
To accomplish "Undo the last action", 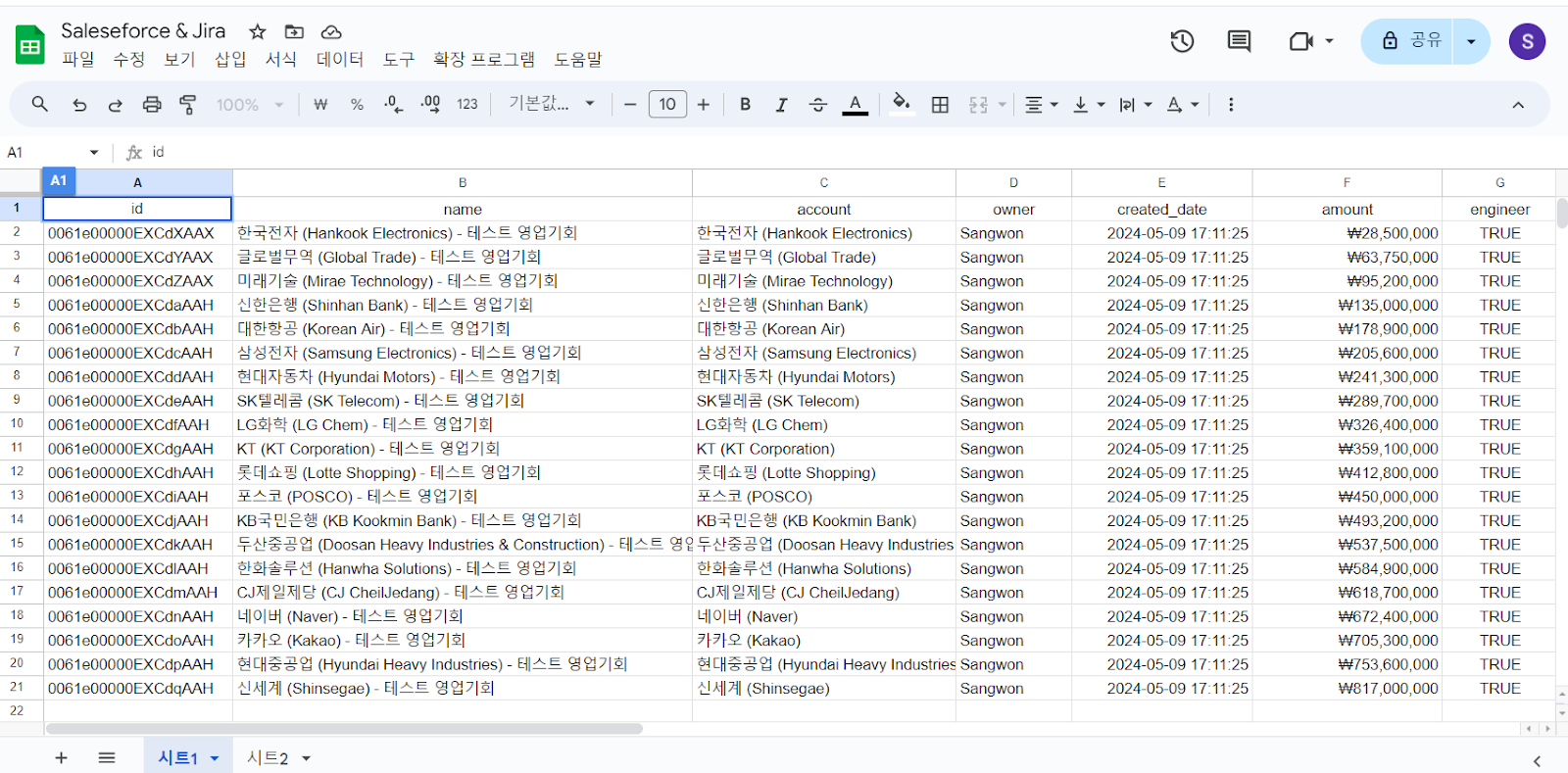I will pos(79,105).
